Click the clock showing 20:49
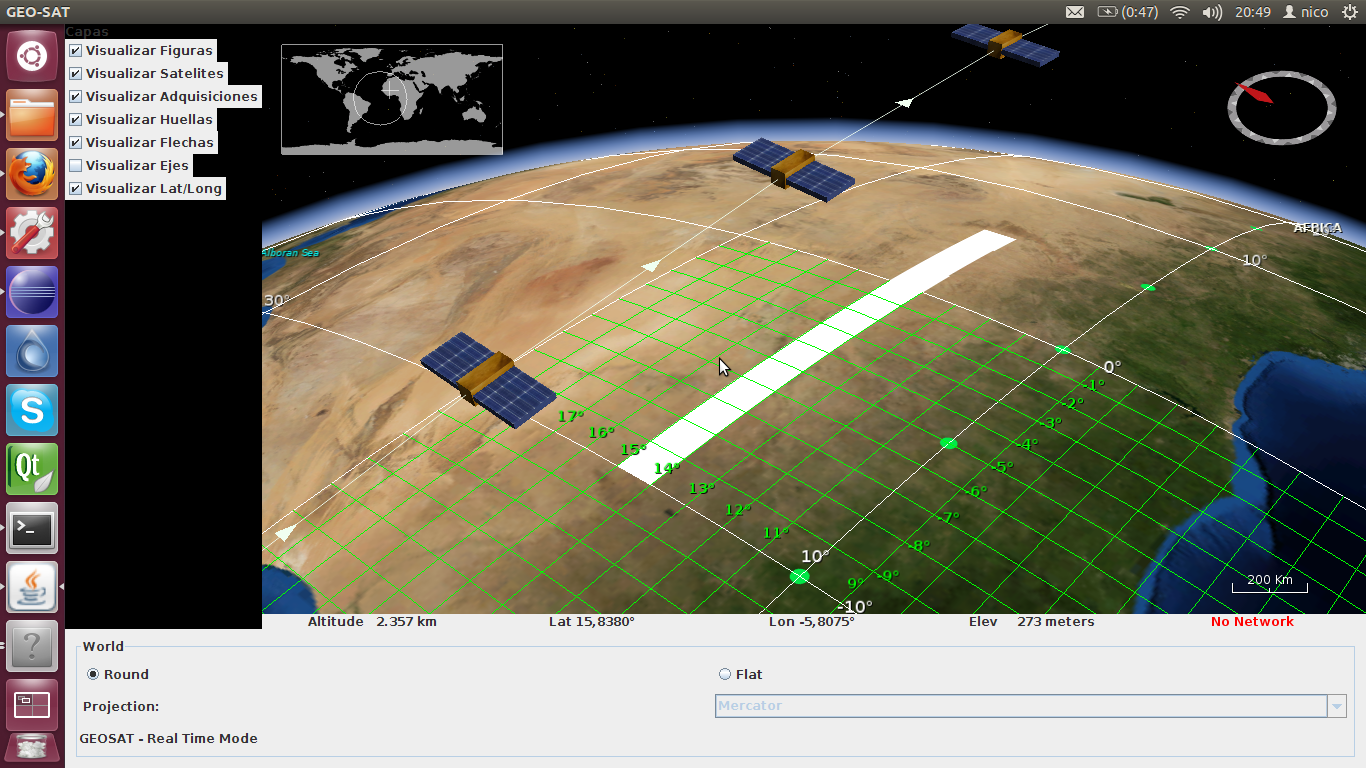Screen dimensions: 1366x768 click(x=1252, y=12)
